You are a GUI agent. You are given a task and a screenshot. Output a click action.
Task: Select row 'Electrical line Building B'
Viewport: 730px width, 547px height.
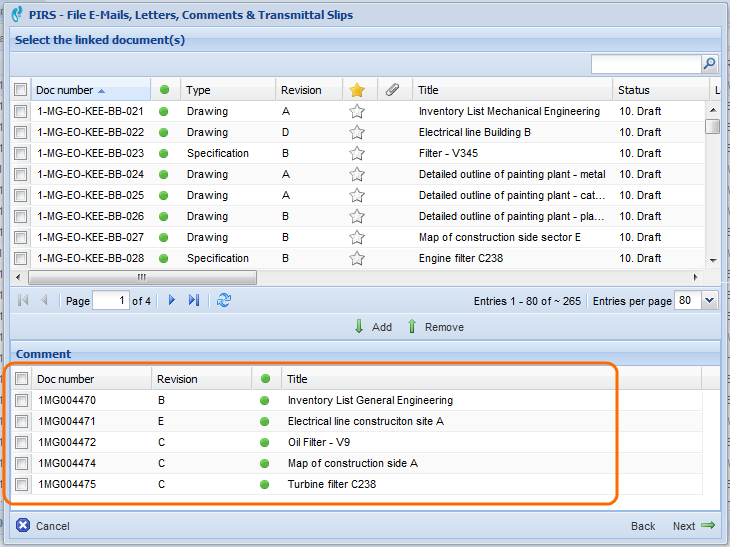tap(358, 132)
